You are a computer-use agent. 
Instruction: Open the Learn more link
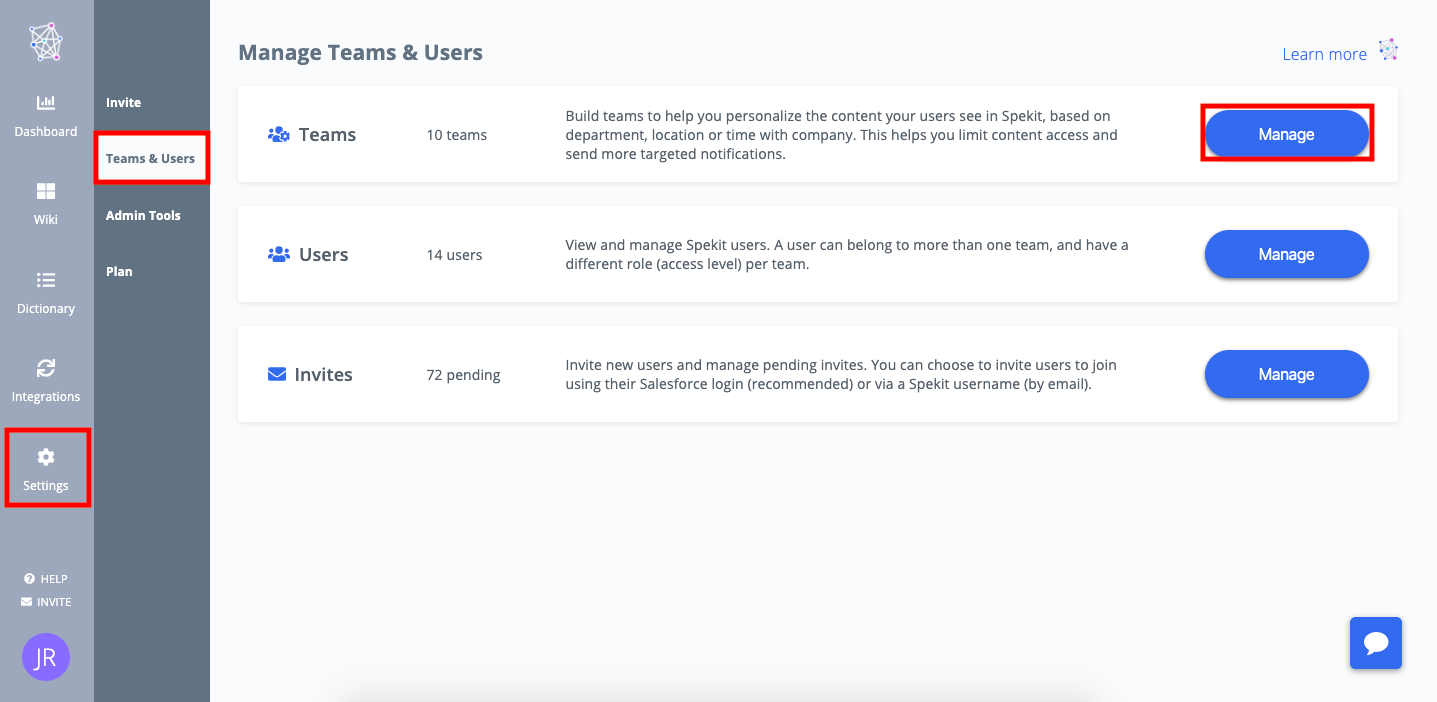click(x=1324, y=54)
